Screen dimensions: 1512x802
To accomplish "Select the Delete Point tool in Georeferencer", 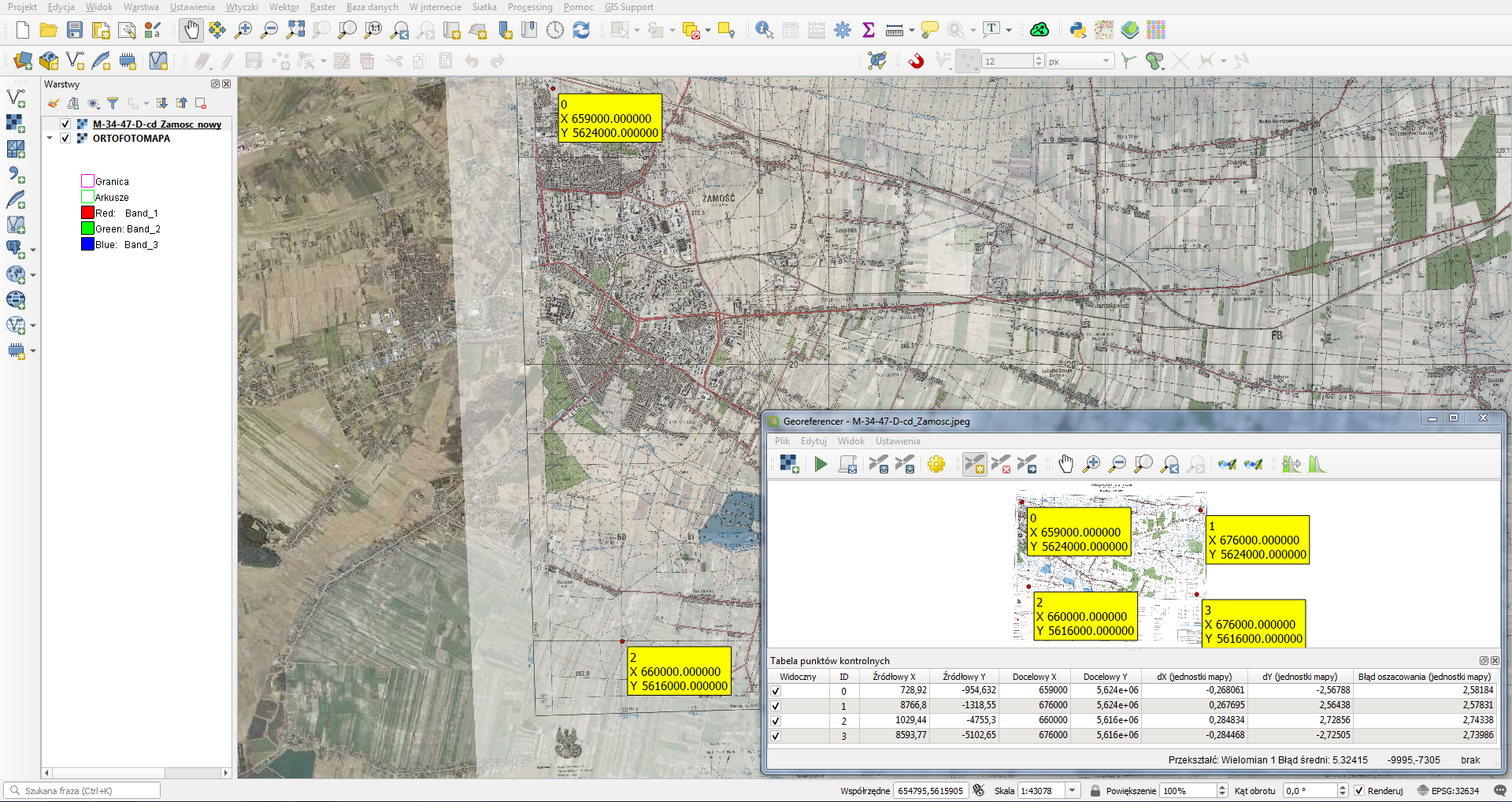I will pos(1000,464).
